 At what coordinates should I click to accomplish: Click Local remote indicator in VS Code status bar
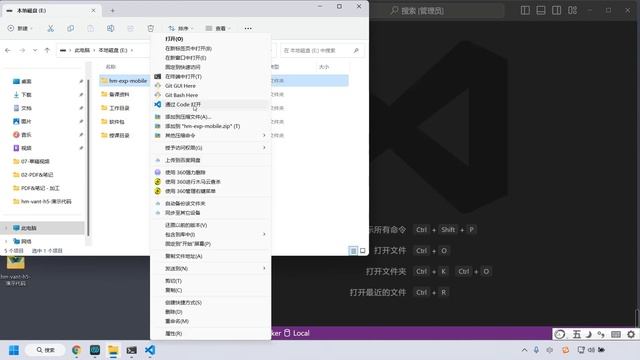297,333
